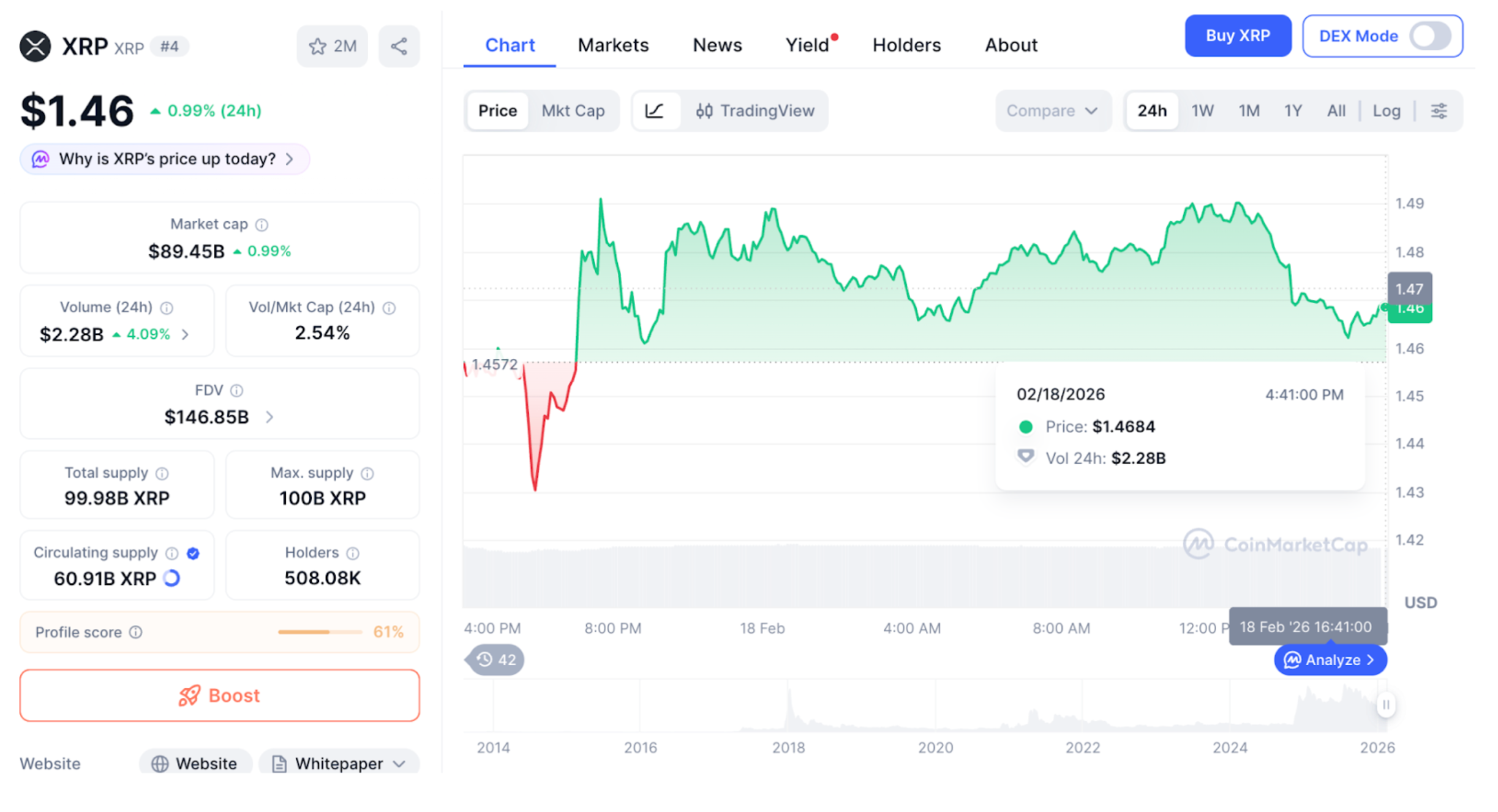Click the 0.99% (24h) change
Screen dimensions: 1498x812
coord(206,111)
